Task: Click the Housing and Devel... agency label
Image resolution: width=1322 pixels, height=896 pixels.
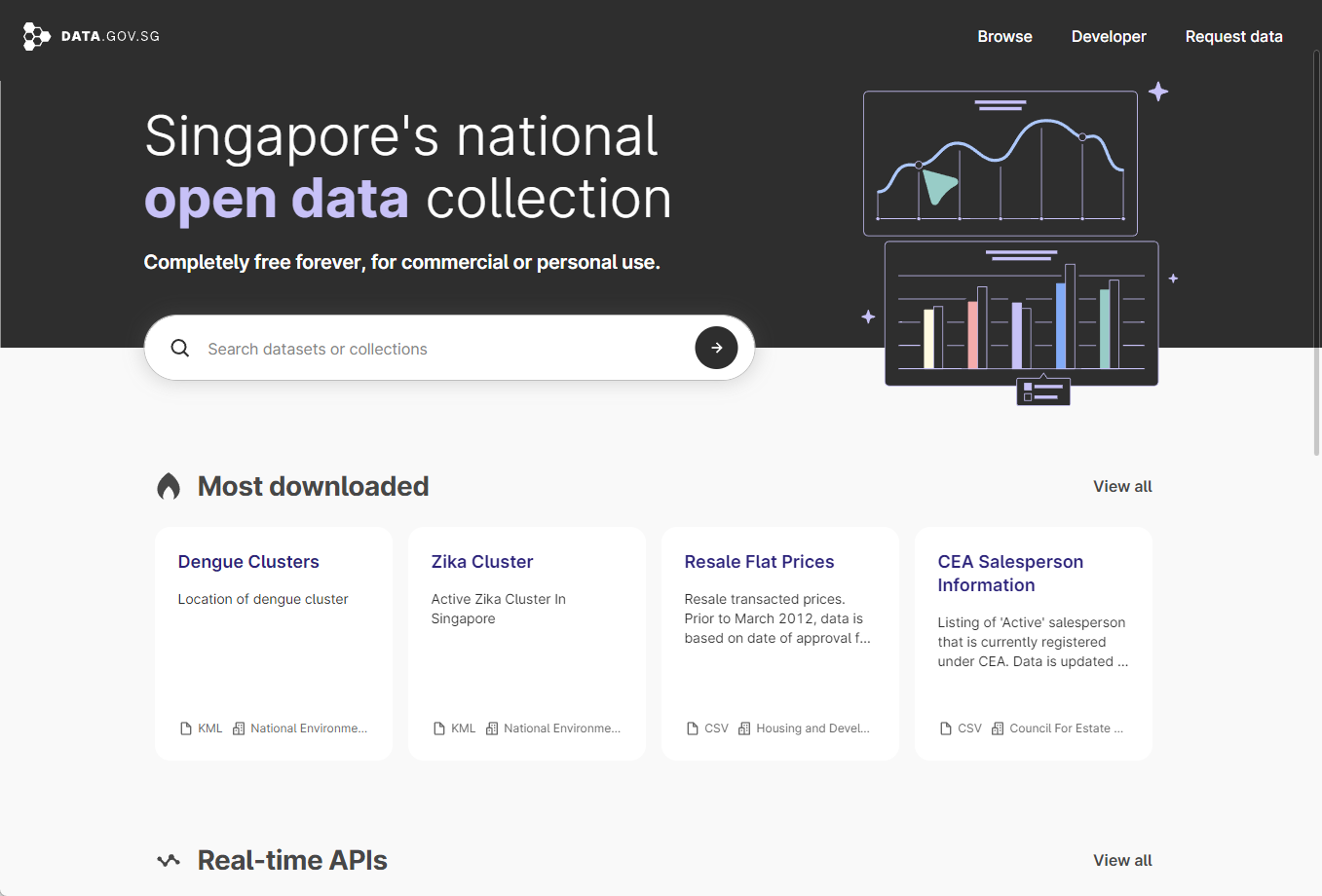Action: coord(812,728)
